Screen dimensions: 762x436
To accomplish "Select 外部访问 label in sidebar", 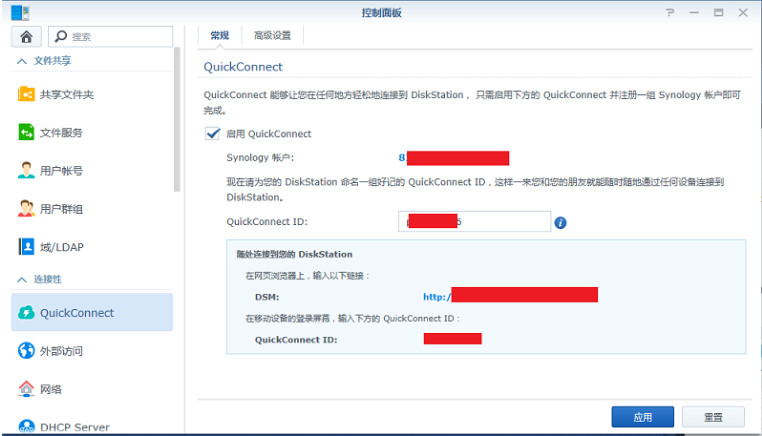I will point(61,351).
